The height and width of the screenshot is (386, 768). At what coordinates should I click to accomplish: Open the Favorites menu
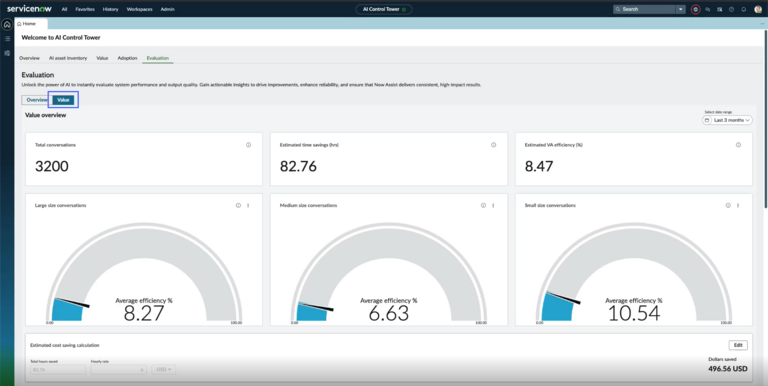(85, 9)
